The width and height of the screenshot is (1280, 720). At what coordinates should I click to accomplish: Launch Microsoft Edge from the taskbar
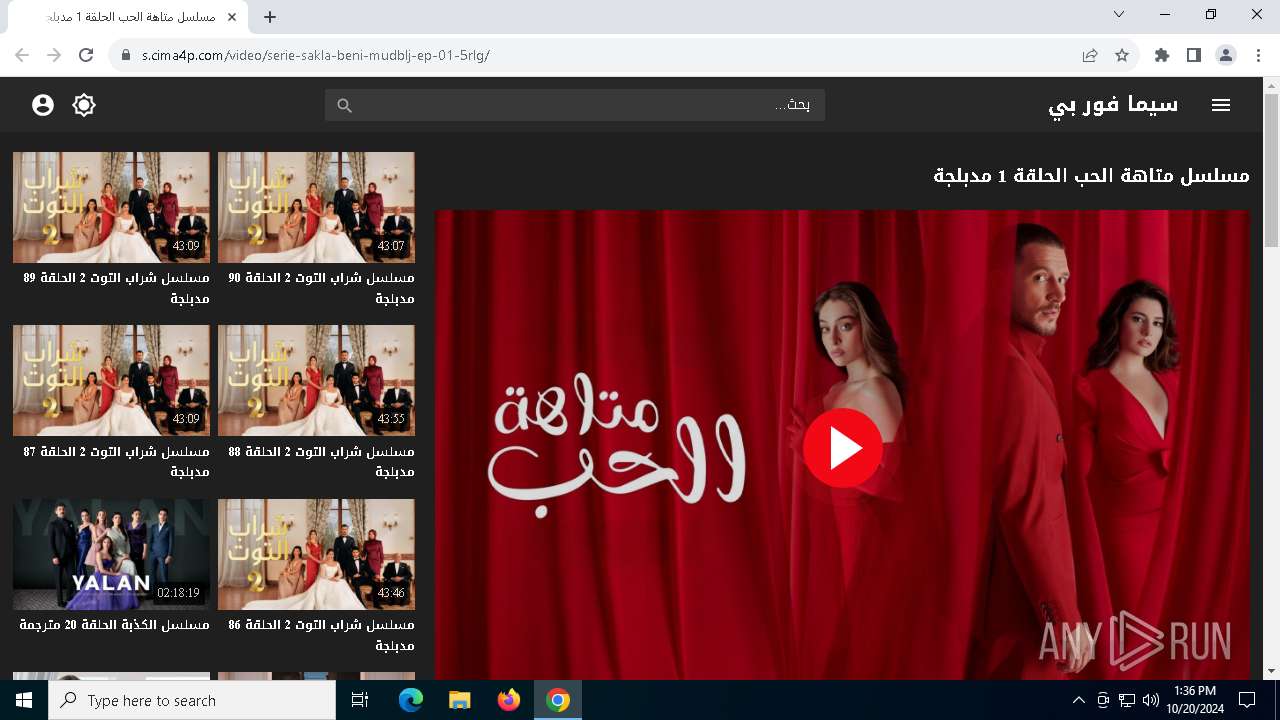click(411, 700)
